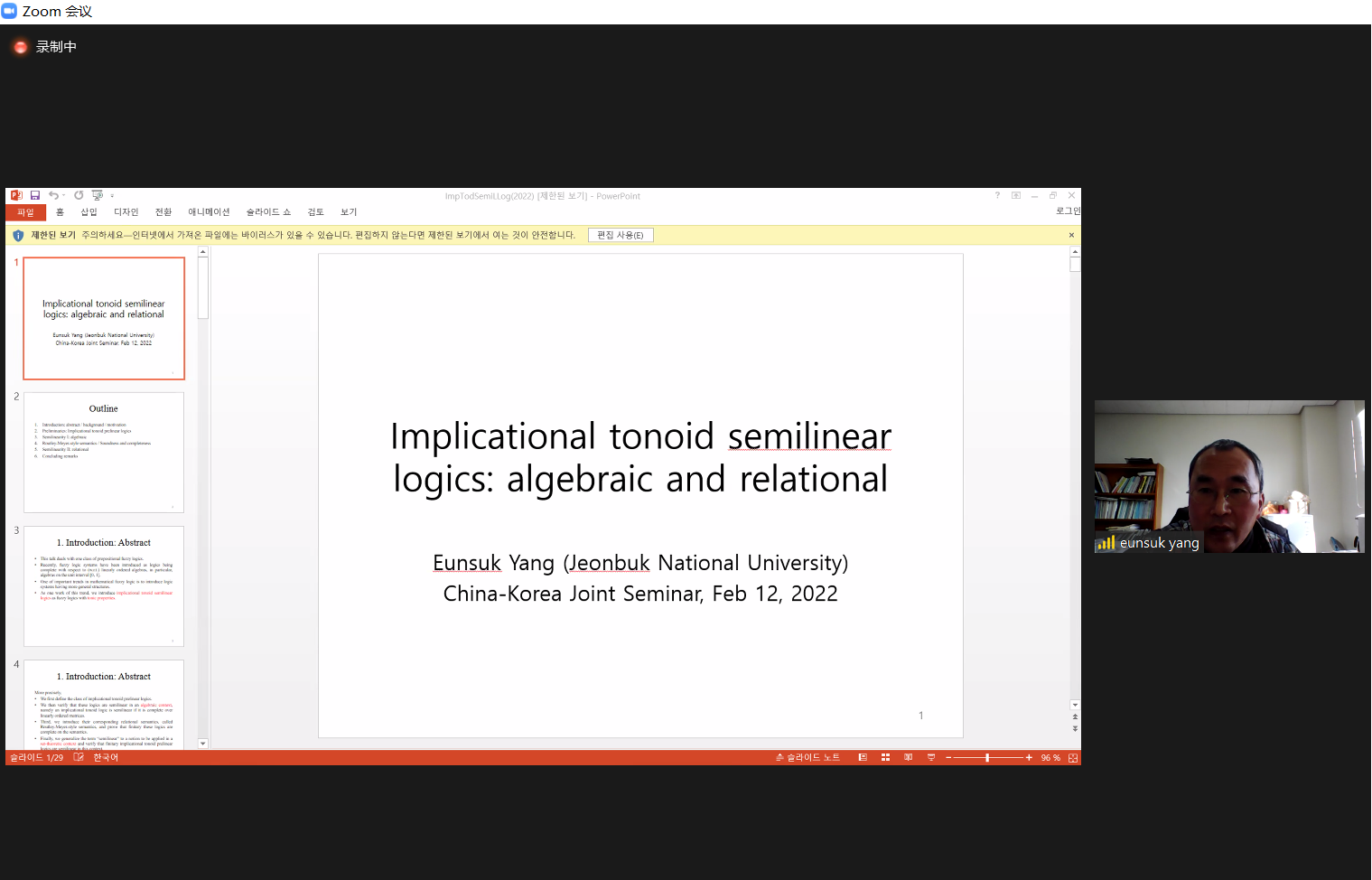
Task: Click the Zoom 会议 app icon in title bar
Action: click(x=9, y=11)
